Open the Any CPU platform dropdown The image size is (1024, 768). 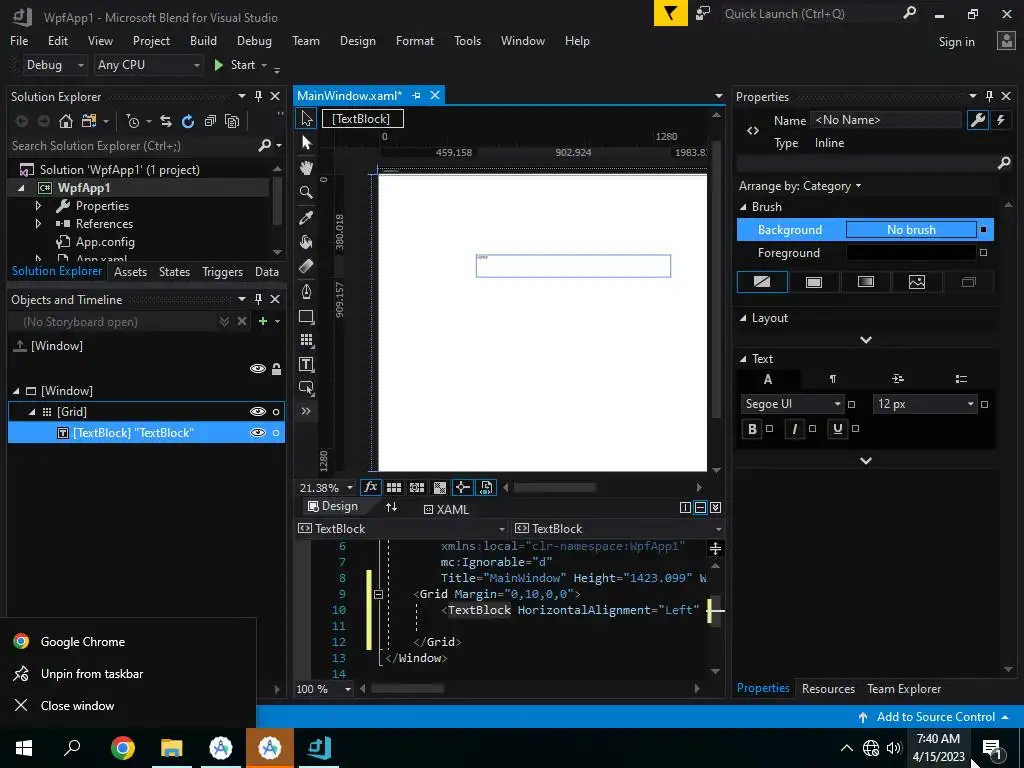[149, 65]
